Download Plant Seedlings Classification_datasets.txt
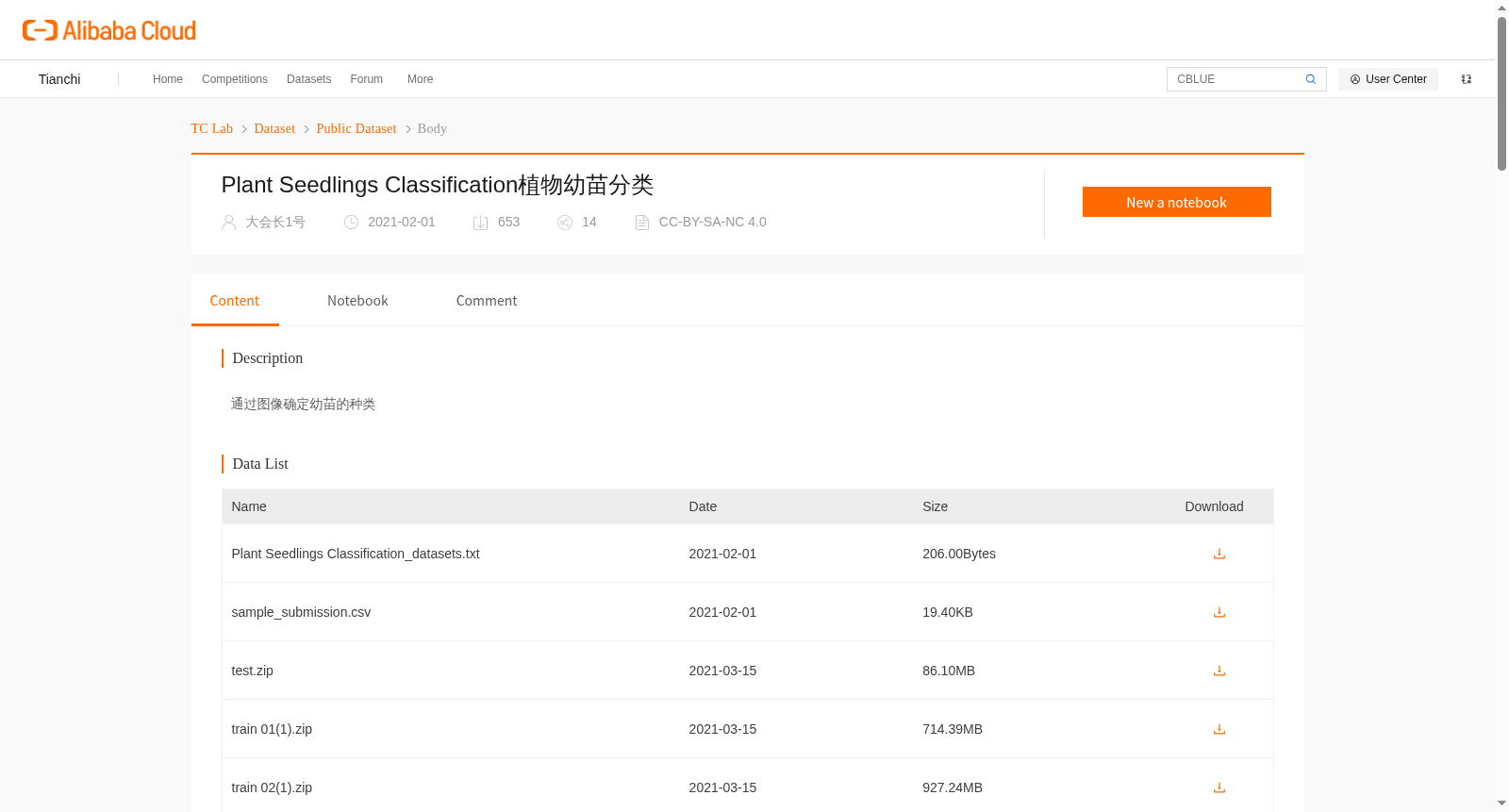The height and width of the screenshot is (812, 1509). [x=1219, y=554]
